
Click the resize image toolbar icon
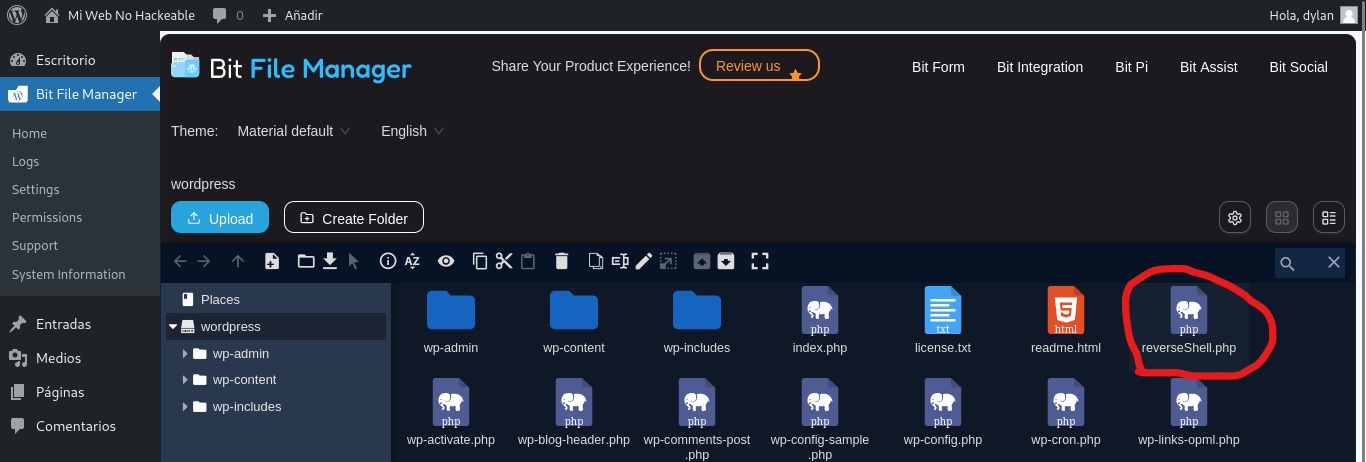click(668, 261)
